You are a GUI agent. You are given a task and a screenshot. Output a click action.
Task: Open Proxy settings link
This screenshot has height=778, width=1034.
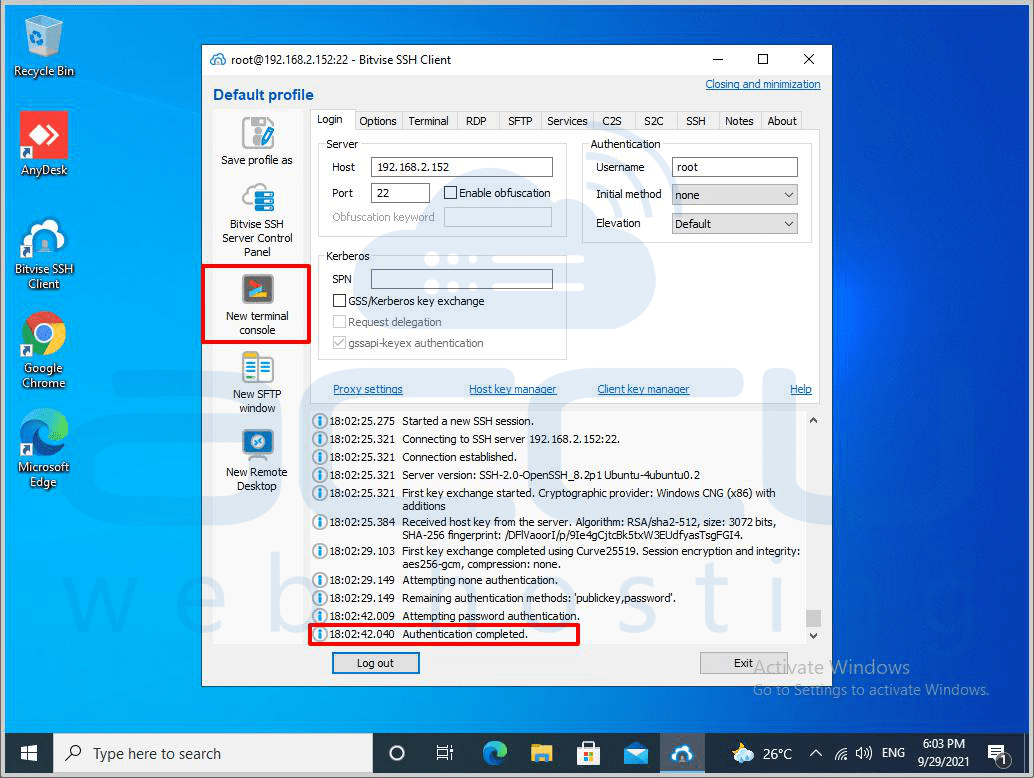click(x=368, y=389)
